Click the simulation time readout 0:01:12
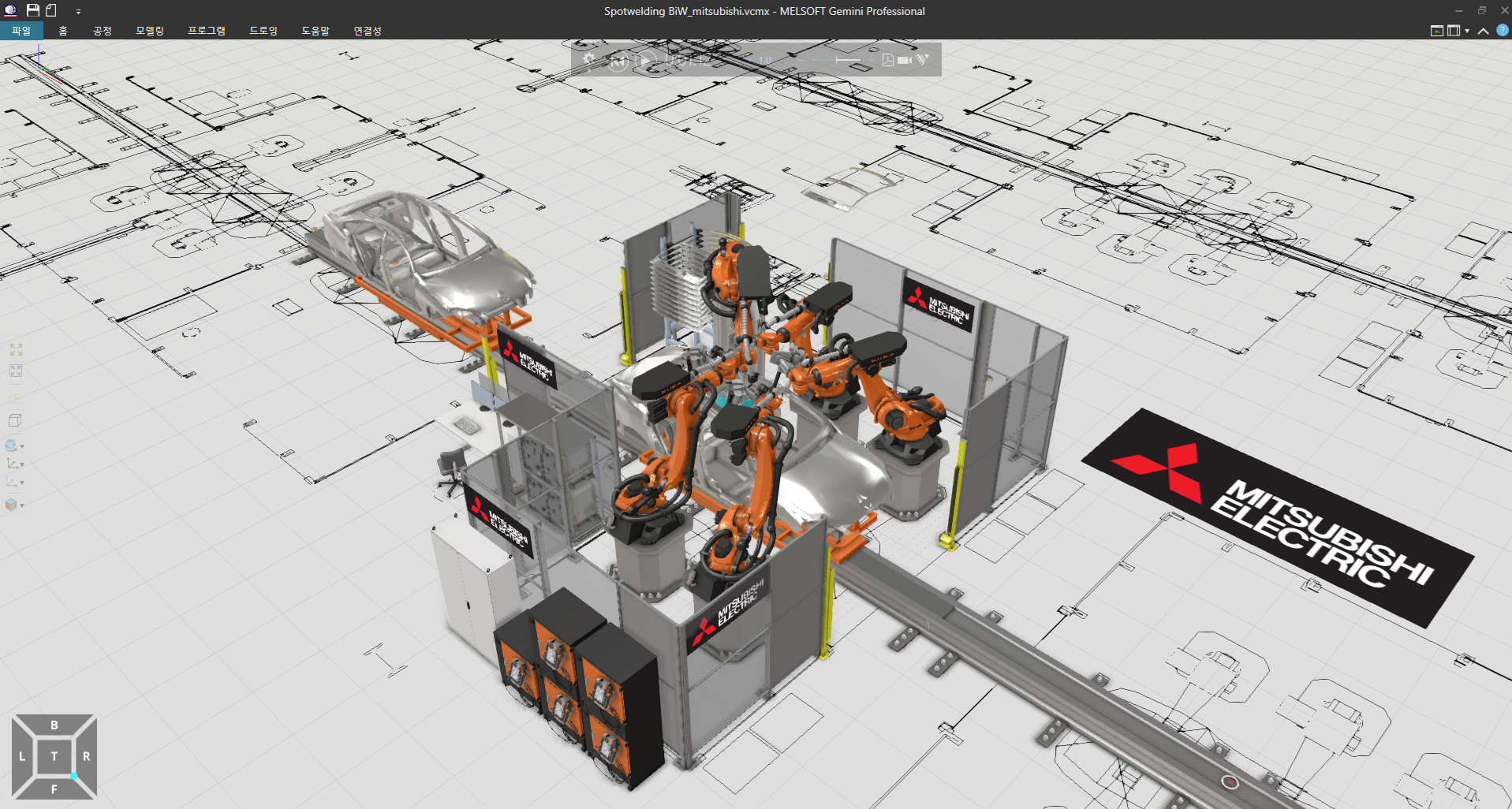The width and height of the screenshot is (1512, 809). [688, 60]
